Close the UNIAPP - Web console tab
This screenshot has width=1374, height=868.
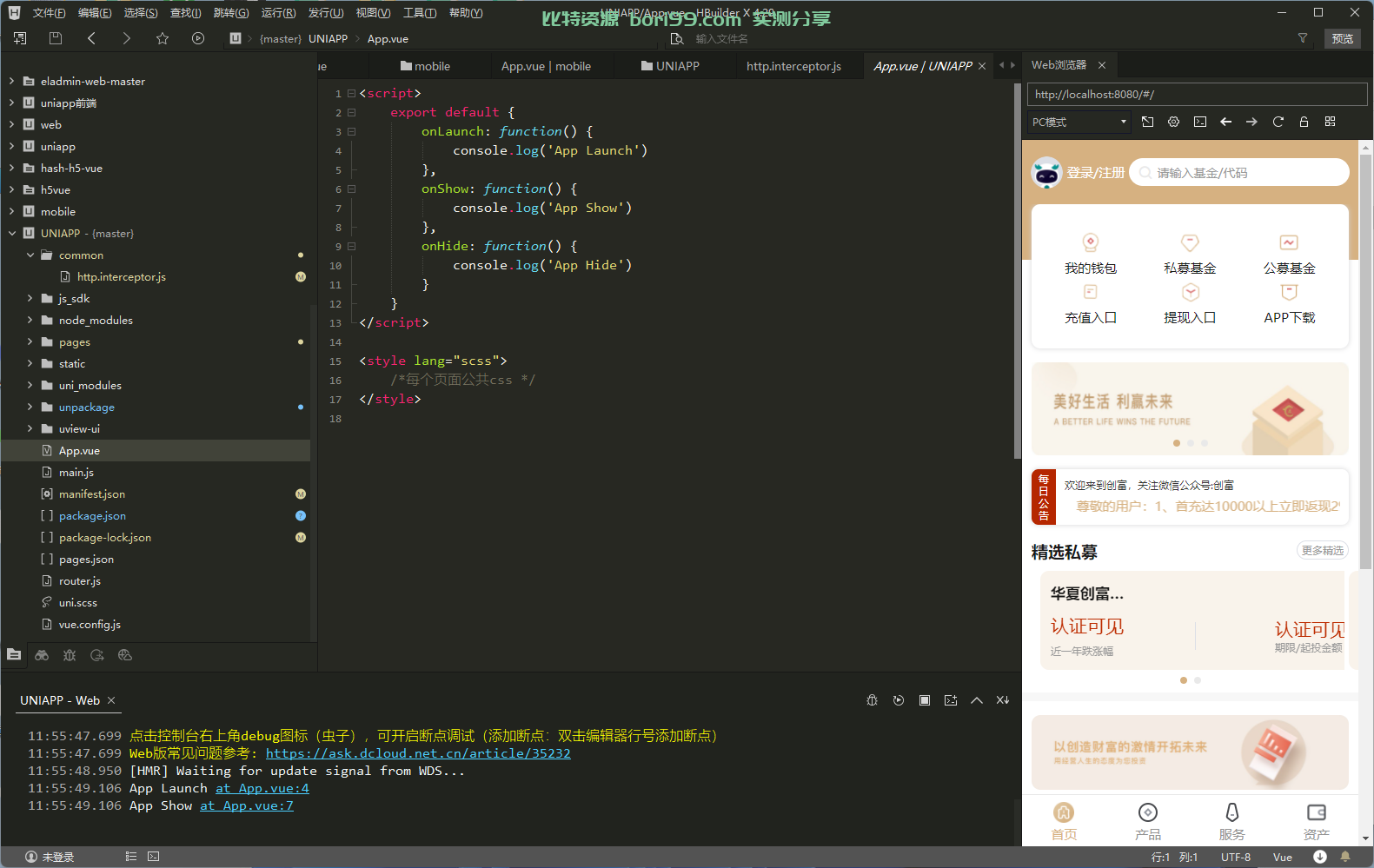111,700
